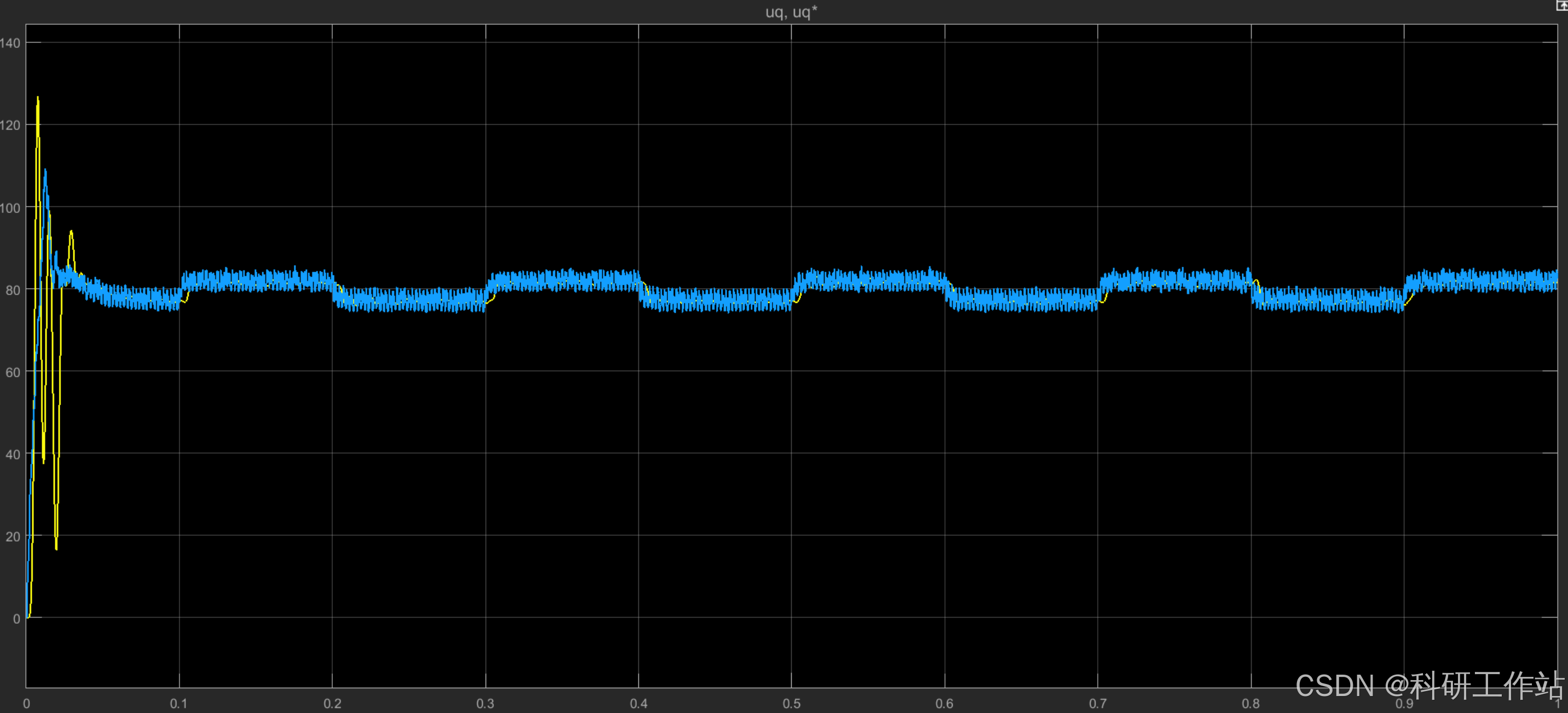This screenshot has width=1568, height=713.
Task: Click the y-axis label 120
Action: coord(10,125)
